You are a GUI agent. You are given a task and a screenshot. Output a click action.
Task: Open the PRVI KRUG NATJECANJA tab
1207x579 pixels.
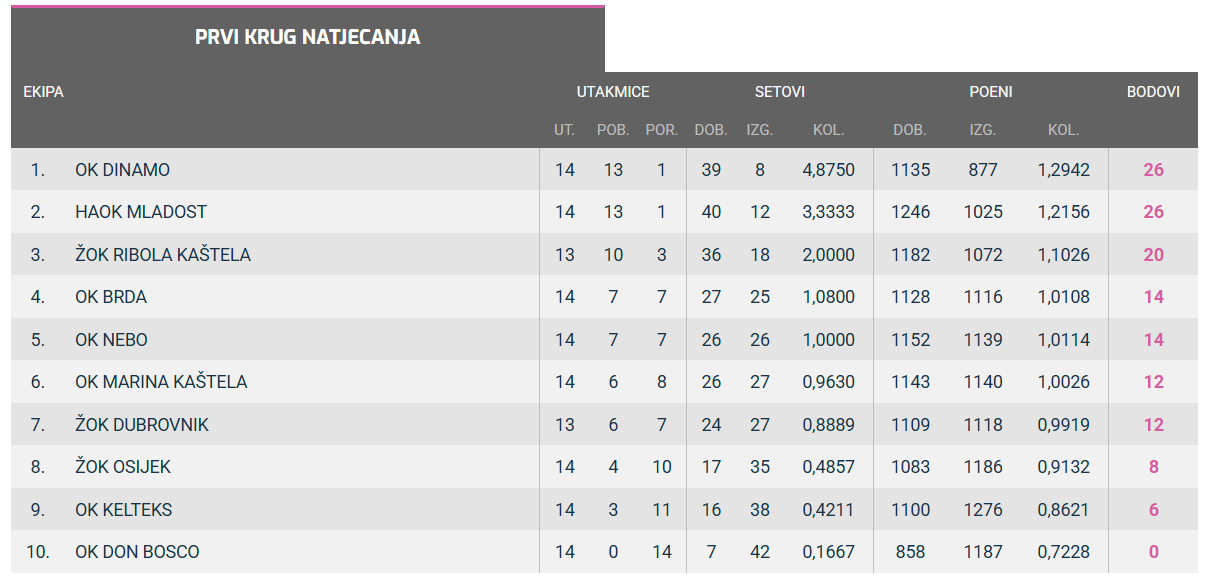(307, 38)
